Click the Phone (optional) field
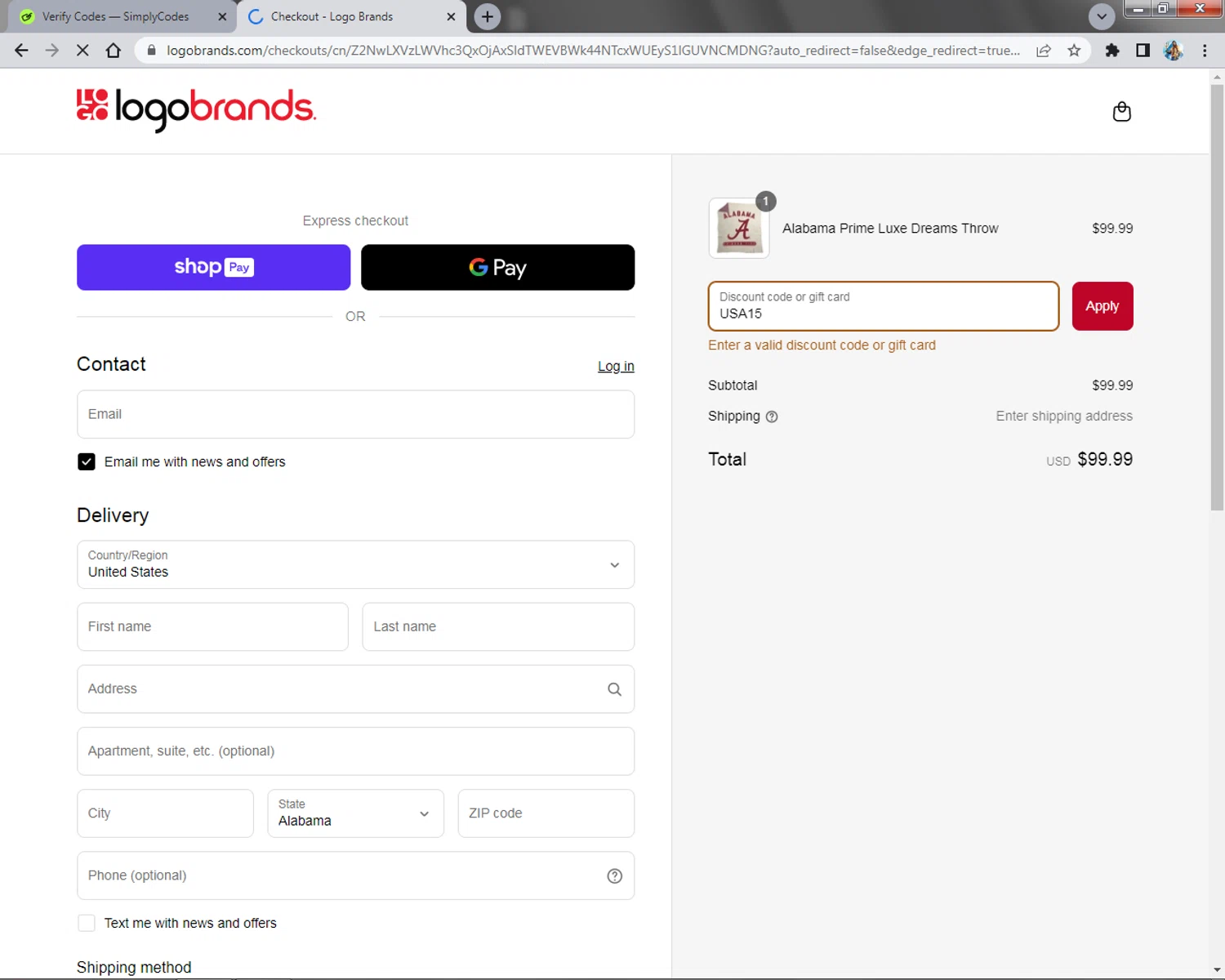The width and height of the screenshot is (1225, 980). click(355, 875)
